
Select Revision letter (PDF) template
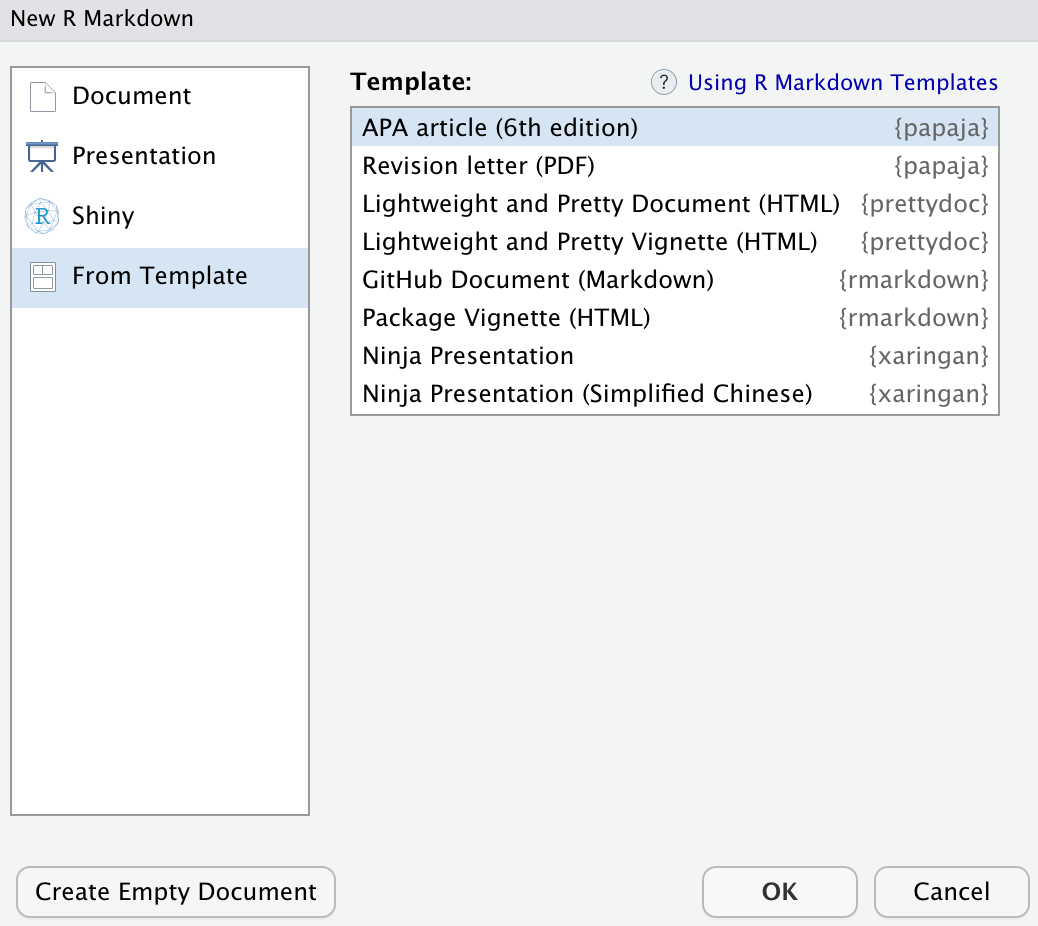coord(675,165)
